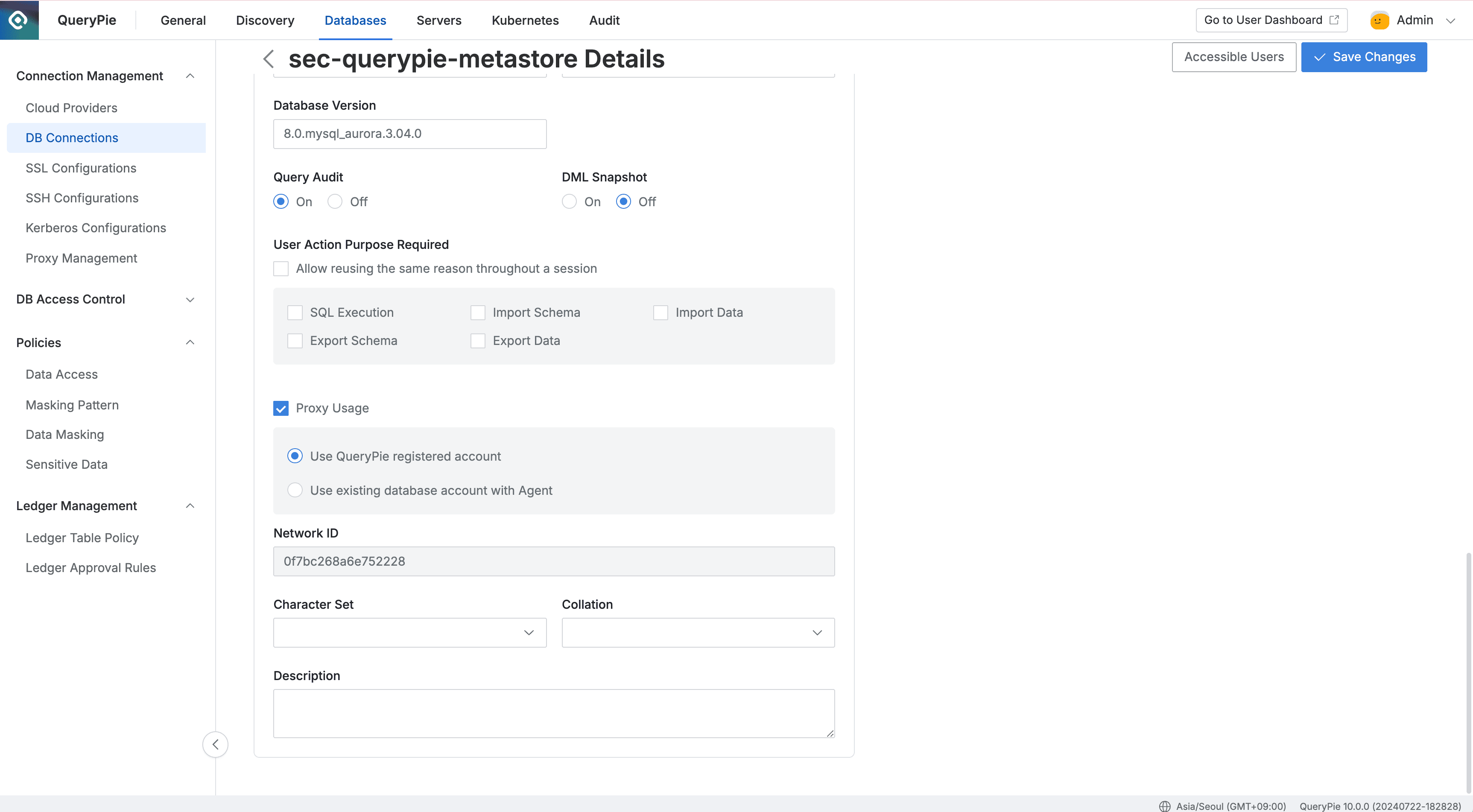Open the Accessible Users dialog
The image size is (1473, 812).
pyautogui.click(x=1234, y=57)
